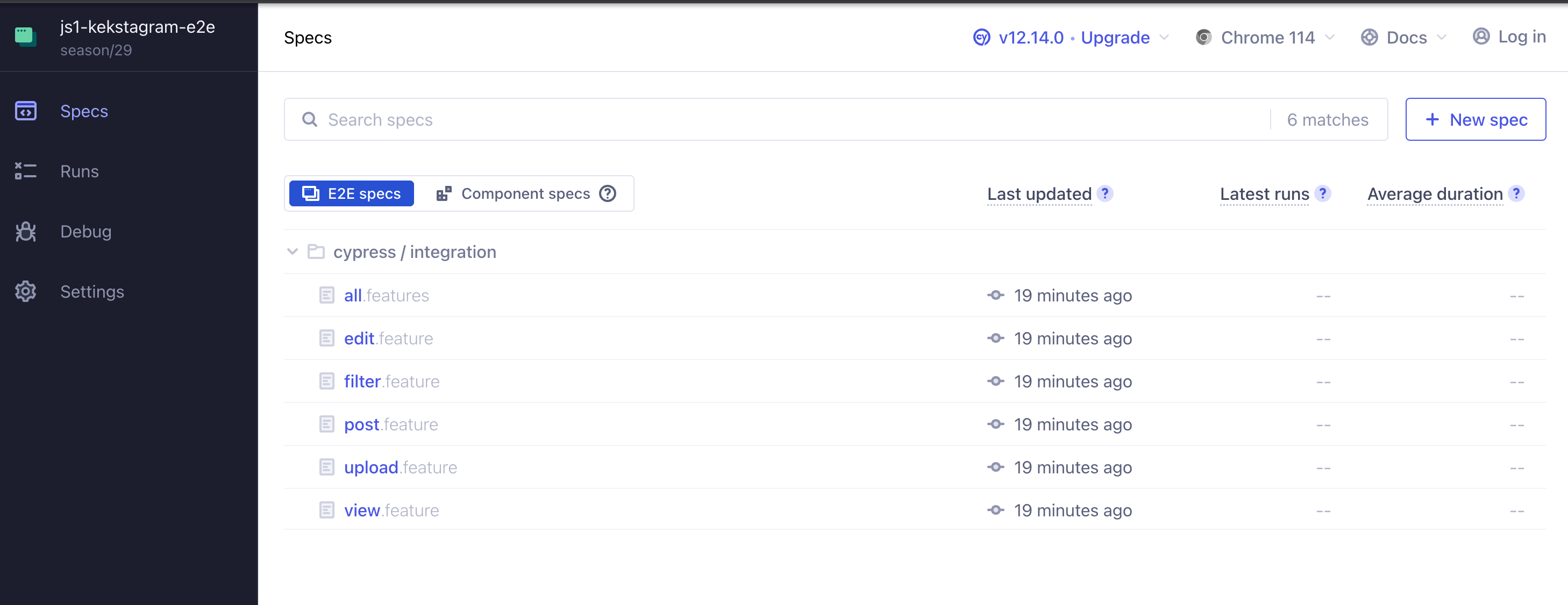The height and width of the screenshot is (605, 1568).
Task: Expand the v12.14.0 Upgrade dropdown
Action: [x=1071, y=38]
